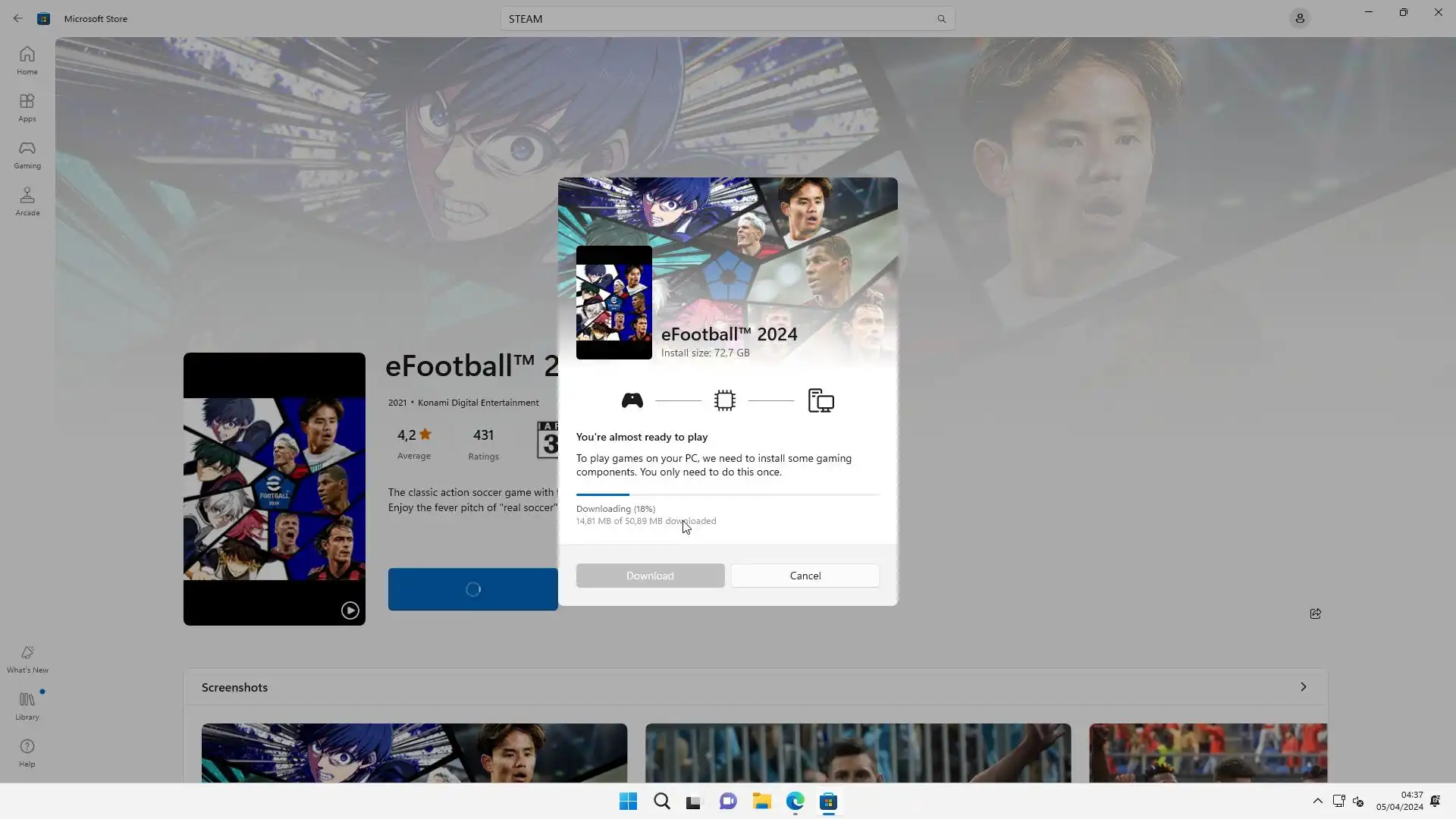Click the user profile icon

point(1299,18)
